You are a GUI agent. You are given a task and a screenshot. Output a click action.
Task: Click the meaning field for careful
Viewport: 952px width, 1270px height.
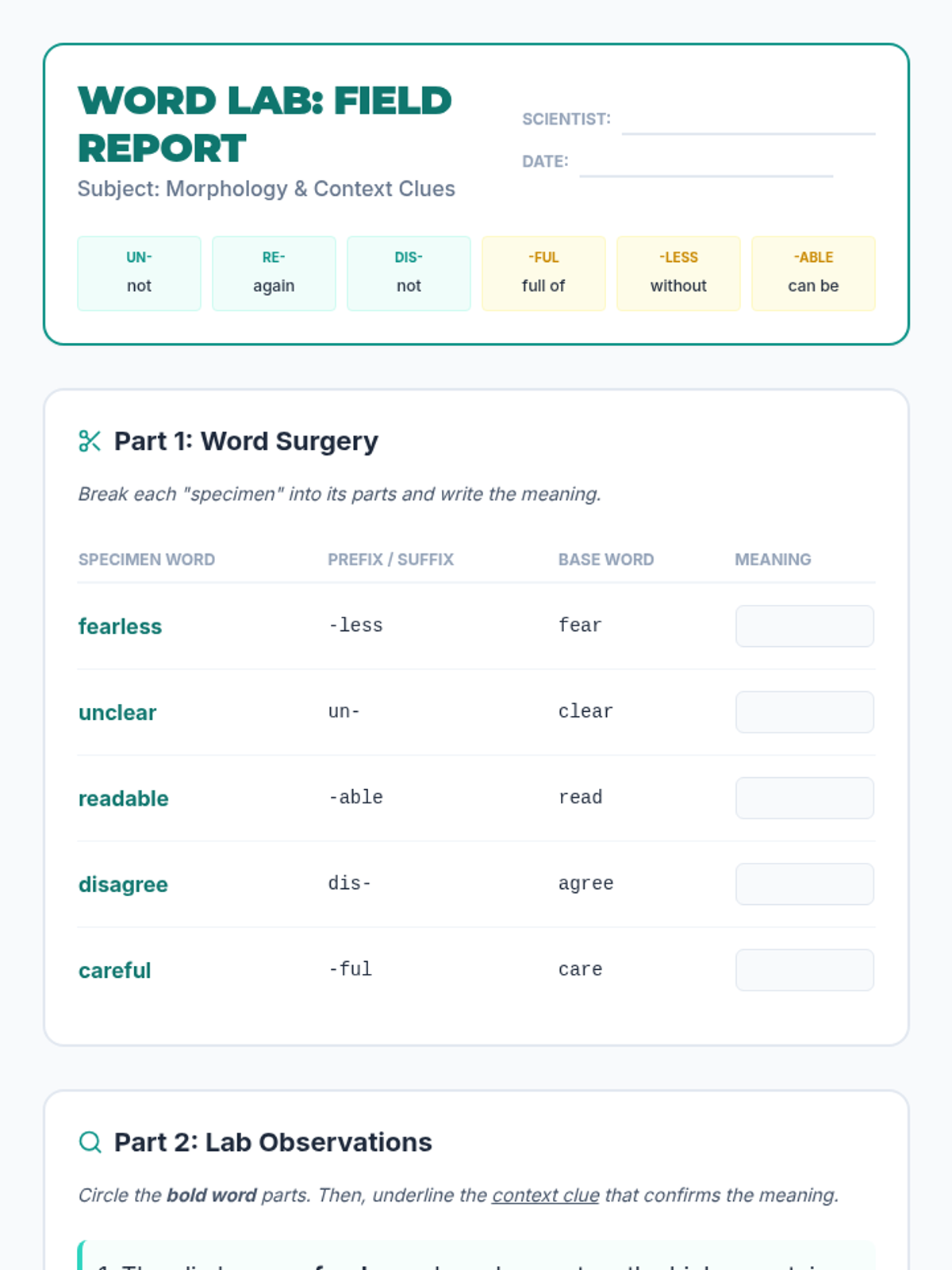(804, 969)
